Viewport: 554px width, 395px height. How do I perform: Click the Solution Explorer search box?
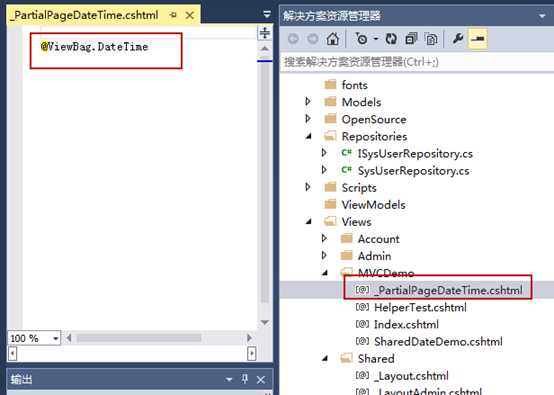coord(417,62)
